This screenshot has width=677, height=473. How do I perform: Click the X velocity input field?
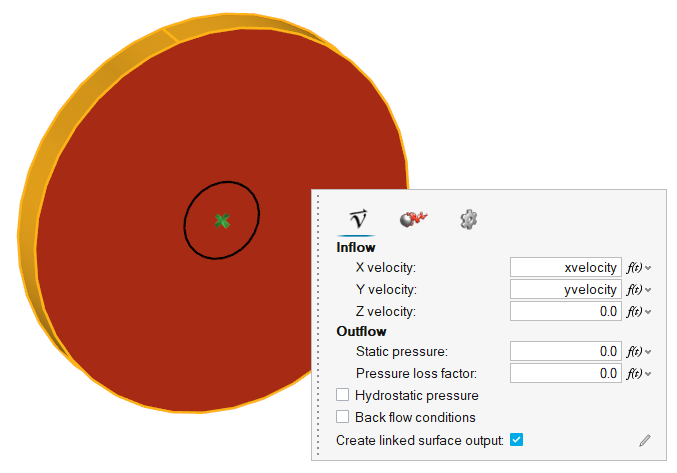[x=565, y=268]
